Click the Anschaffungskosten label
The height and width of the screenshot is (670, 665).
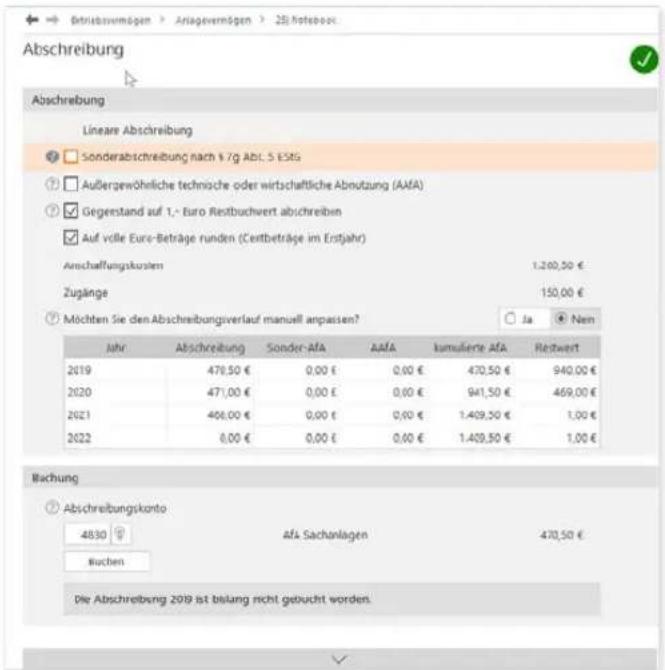click(113, 266)
